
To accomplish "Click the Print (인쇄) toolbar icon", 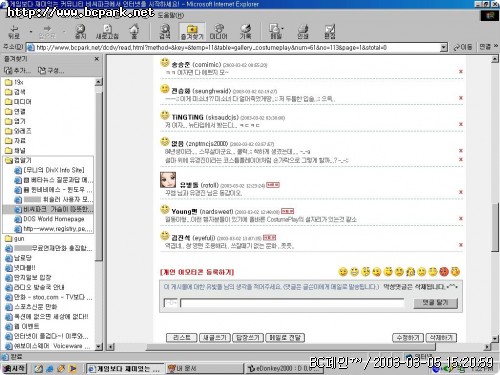I will coord(303,32).
